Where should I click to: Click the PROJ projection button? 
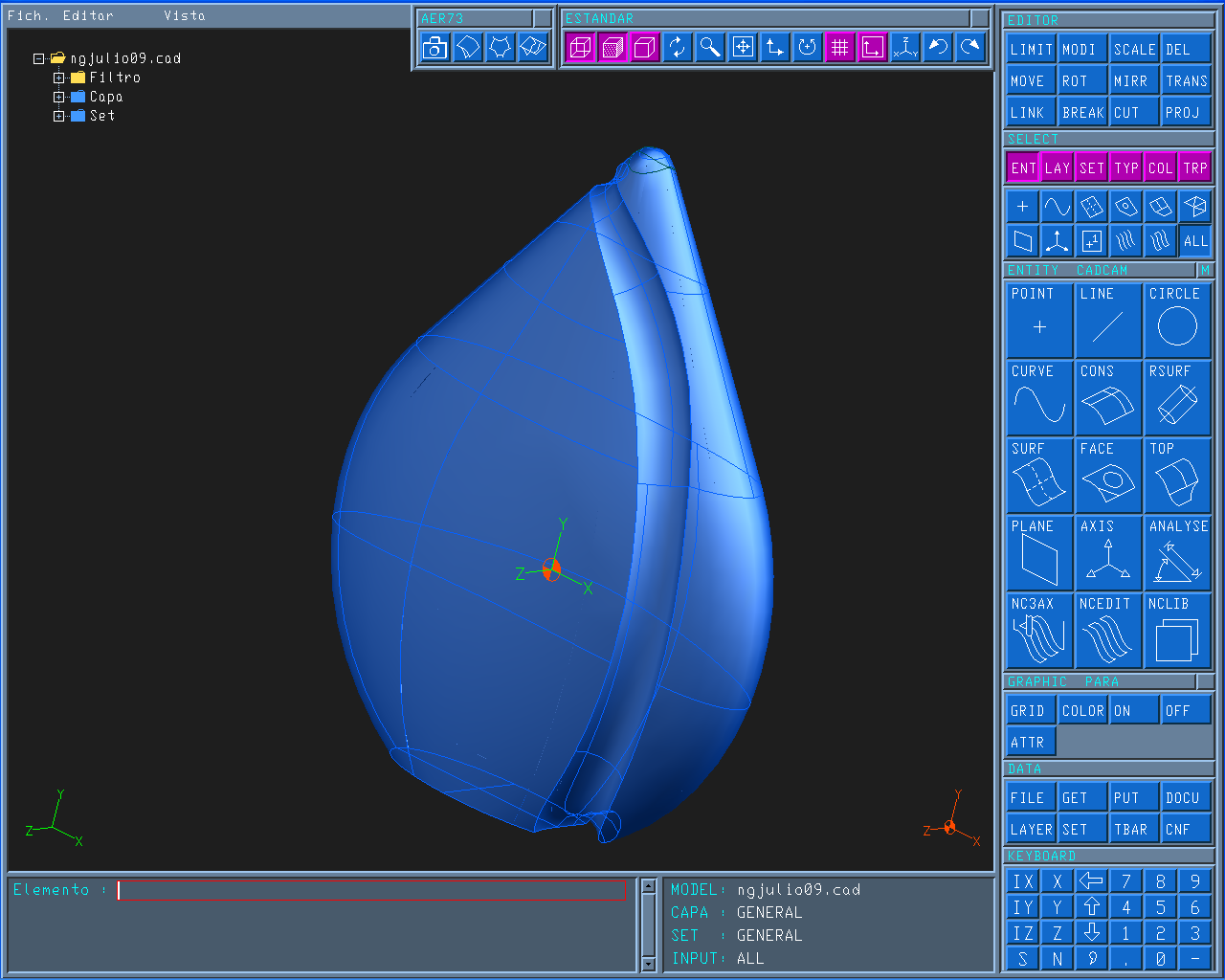(x=1187, y=113)
